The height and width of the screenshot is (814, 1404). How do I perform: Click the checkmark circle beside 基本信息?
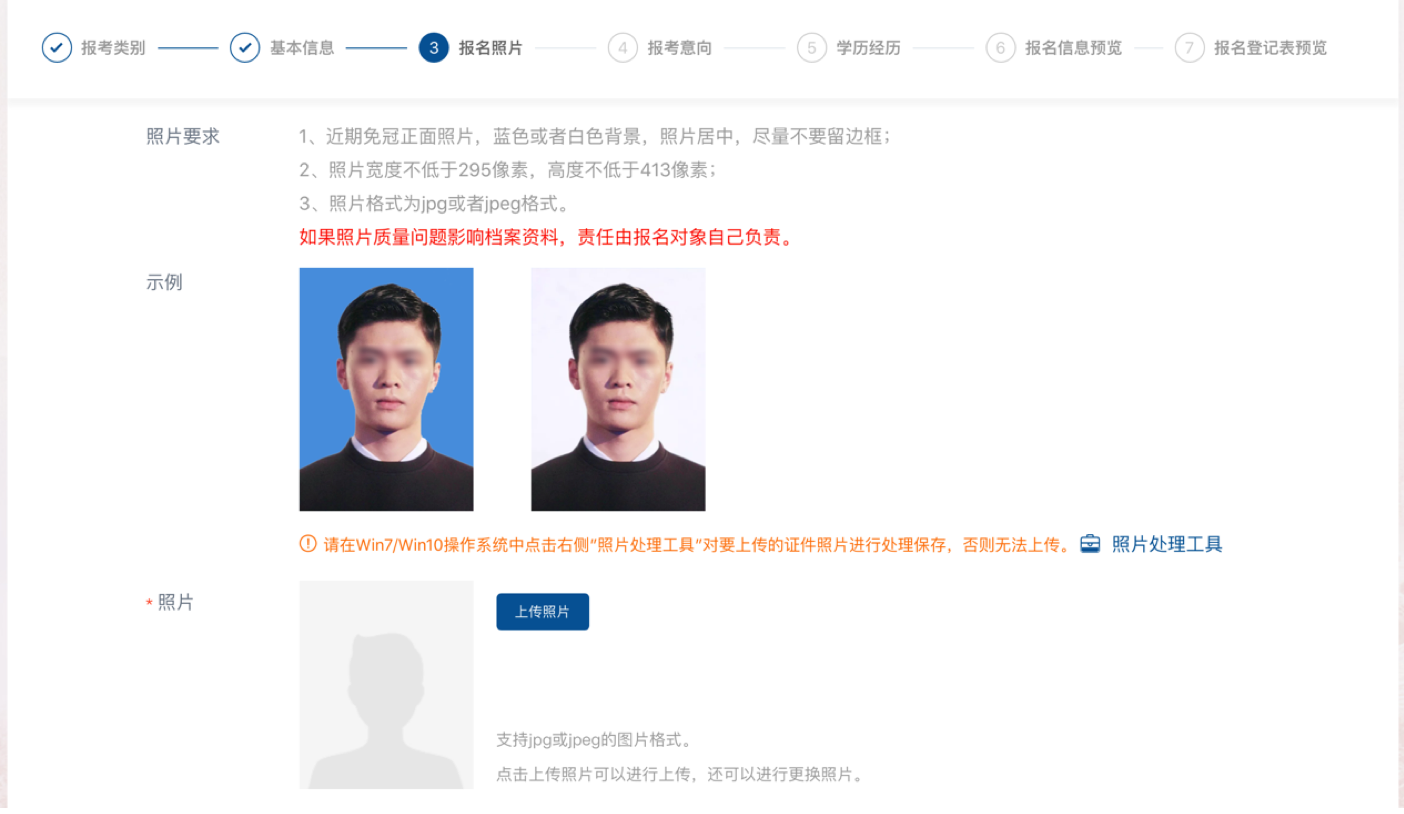(245, 48)
